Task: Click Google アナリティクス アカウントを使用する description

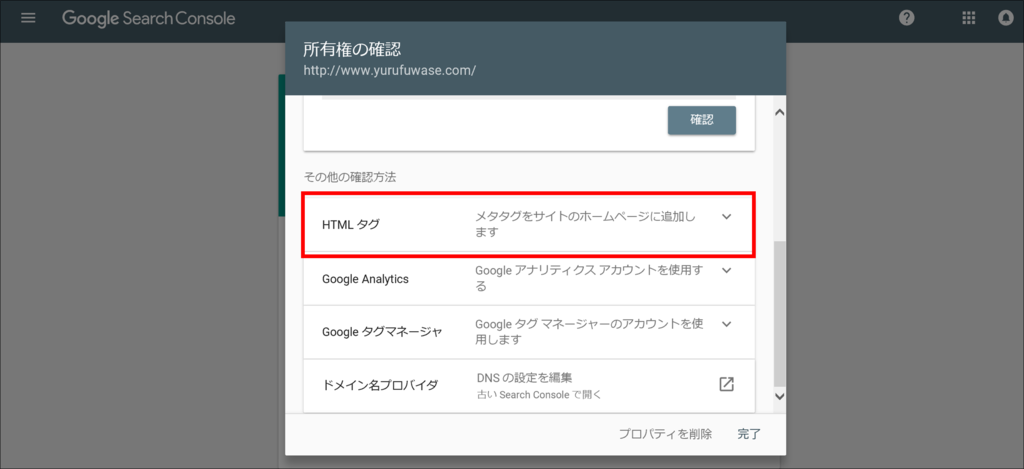Action: pos(588,278)
